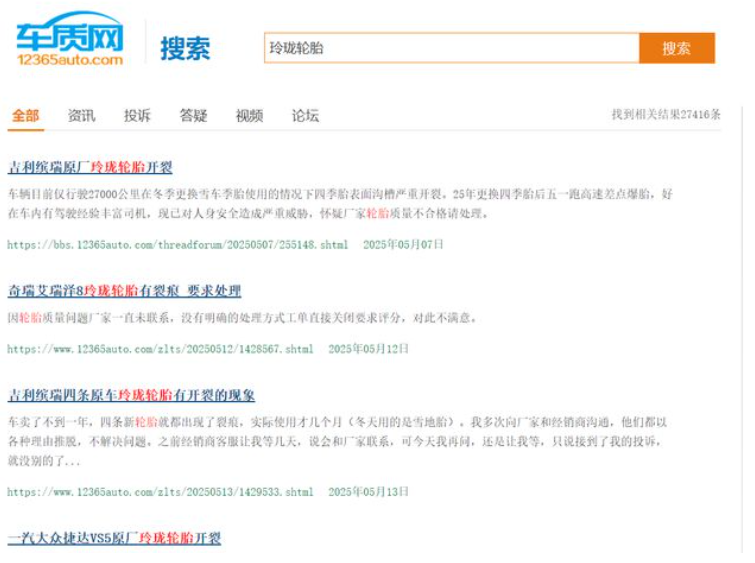The image size is (755, 563).
Task: Click into the search box containing 玲珑轮胎
Action: [452, 48]
